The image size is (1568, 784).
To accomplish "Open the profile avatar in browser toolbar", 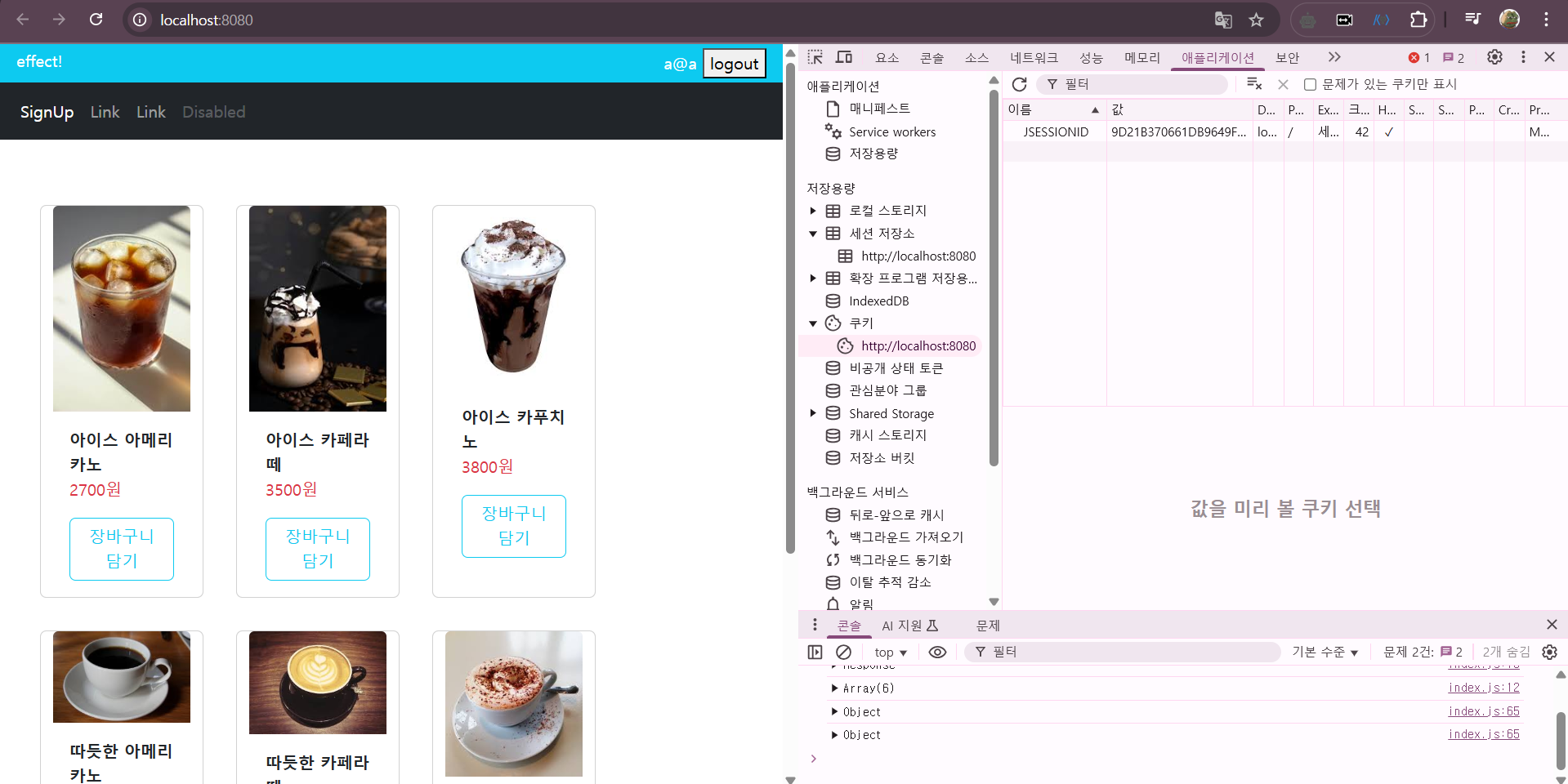I will [x=1509, y=20].
